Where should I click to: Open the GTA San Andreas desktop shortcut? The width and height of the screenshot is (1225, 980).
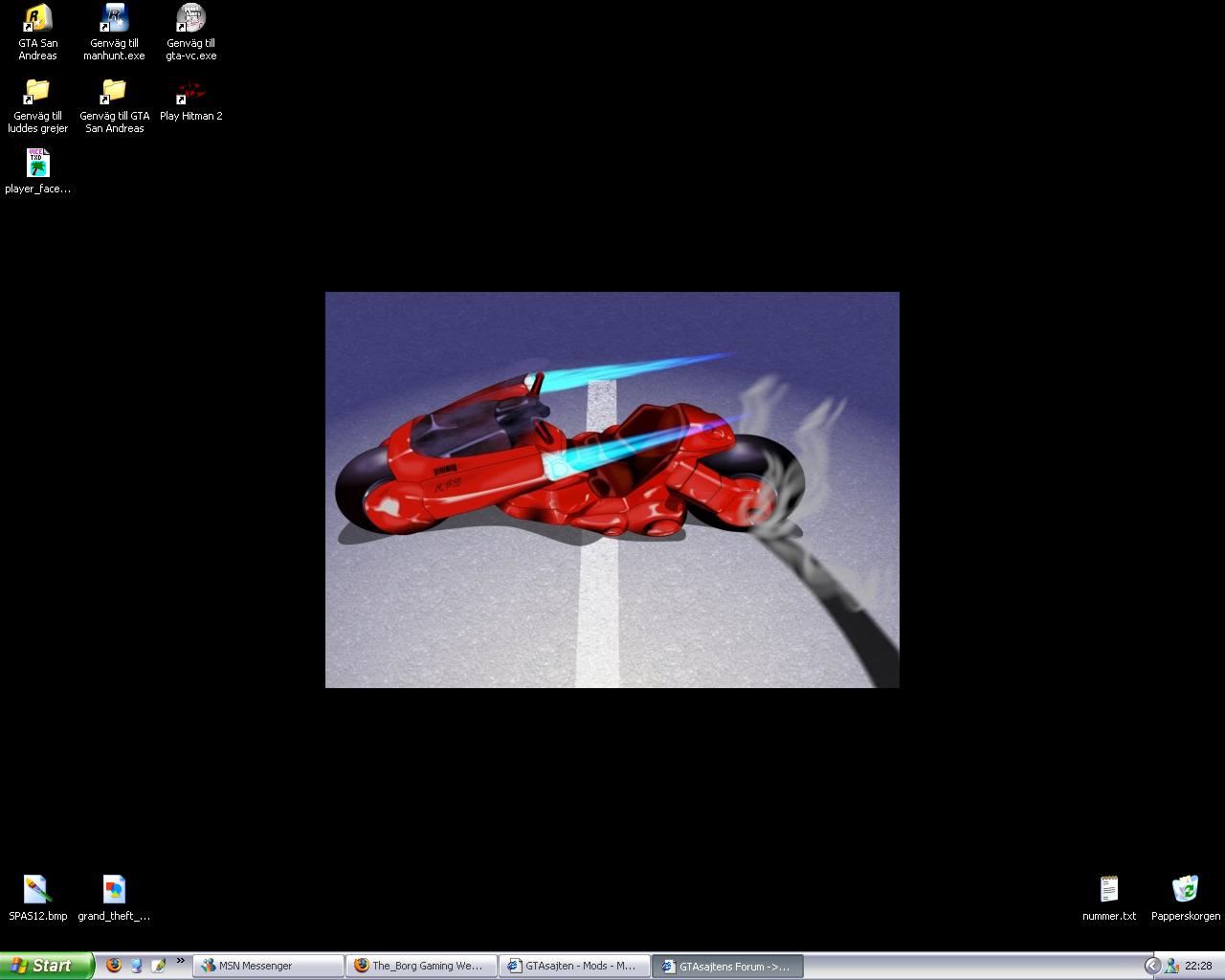(x=37, y=32)
